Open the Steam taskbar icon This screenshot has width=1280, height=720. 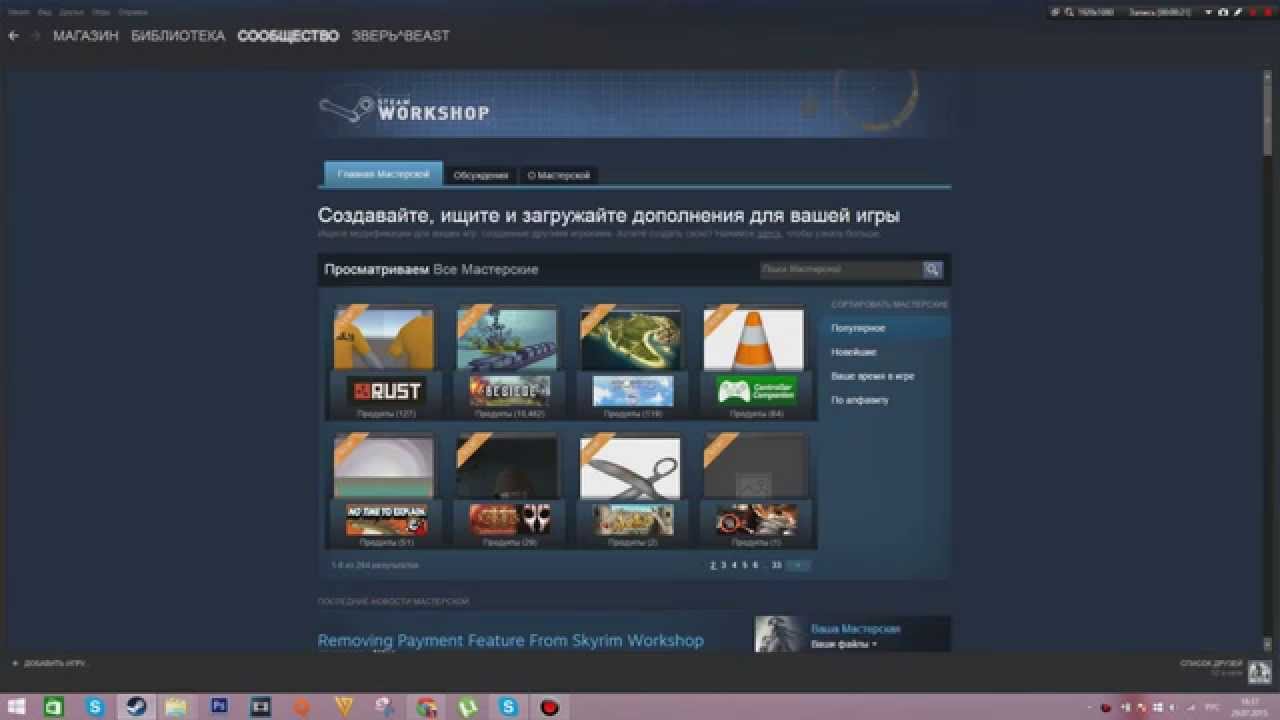coord(136,707)
